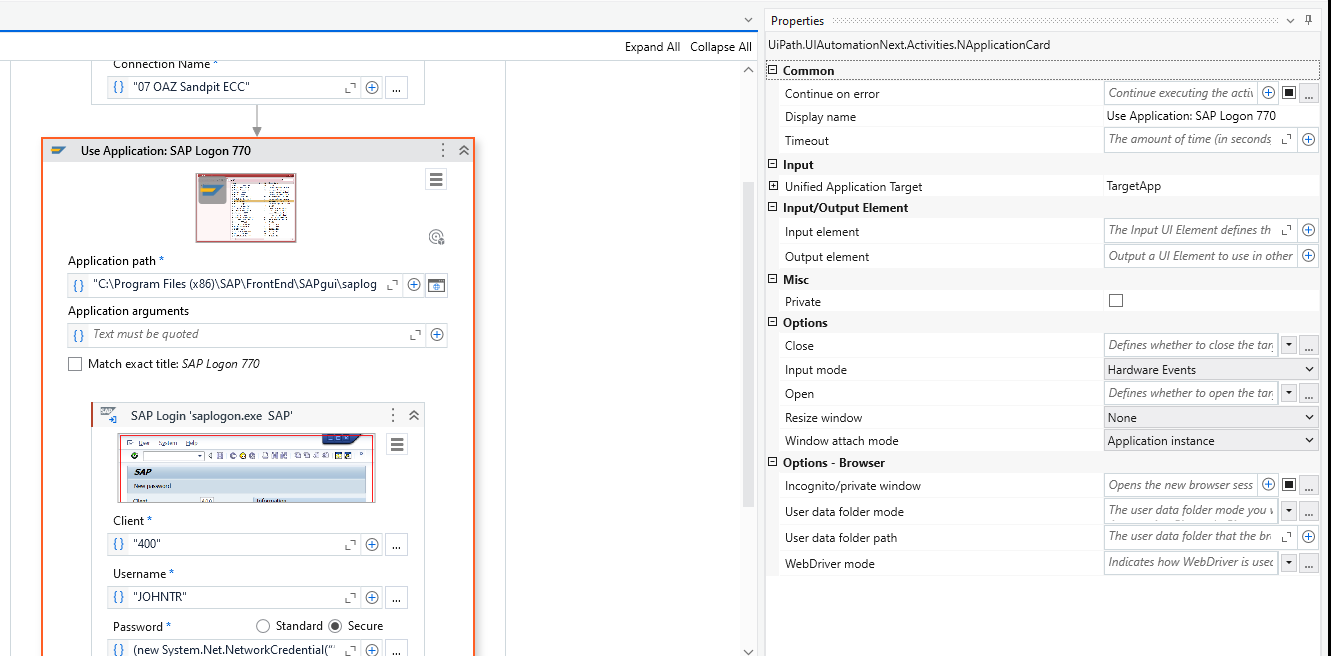Click plus icon next to Connection Name field
The width and height of the screenshot is (1331, 656).
372,87
